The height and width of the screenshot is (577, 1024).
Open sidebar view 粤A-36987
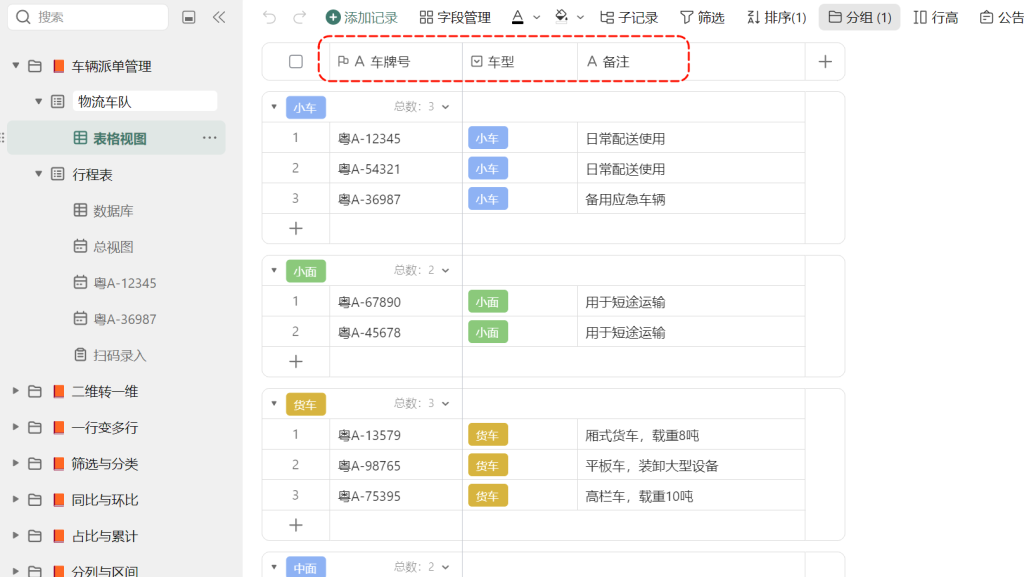(x=124, y=319)
